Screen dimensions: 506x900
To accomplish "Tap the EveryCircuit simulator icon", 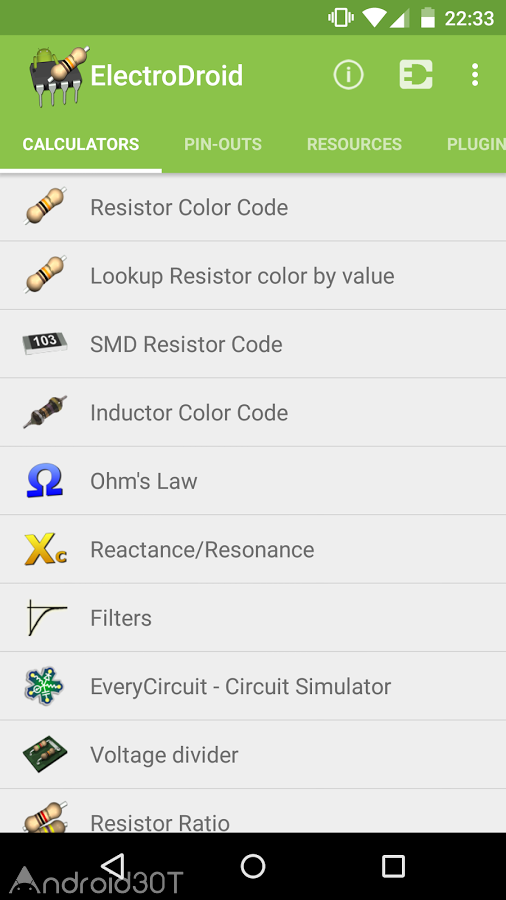I will coord(45,686).
